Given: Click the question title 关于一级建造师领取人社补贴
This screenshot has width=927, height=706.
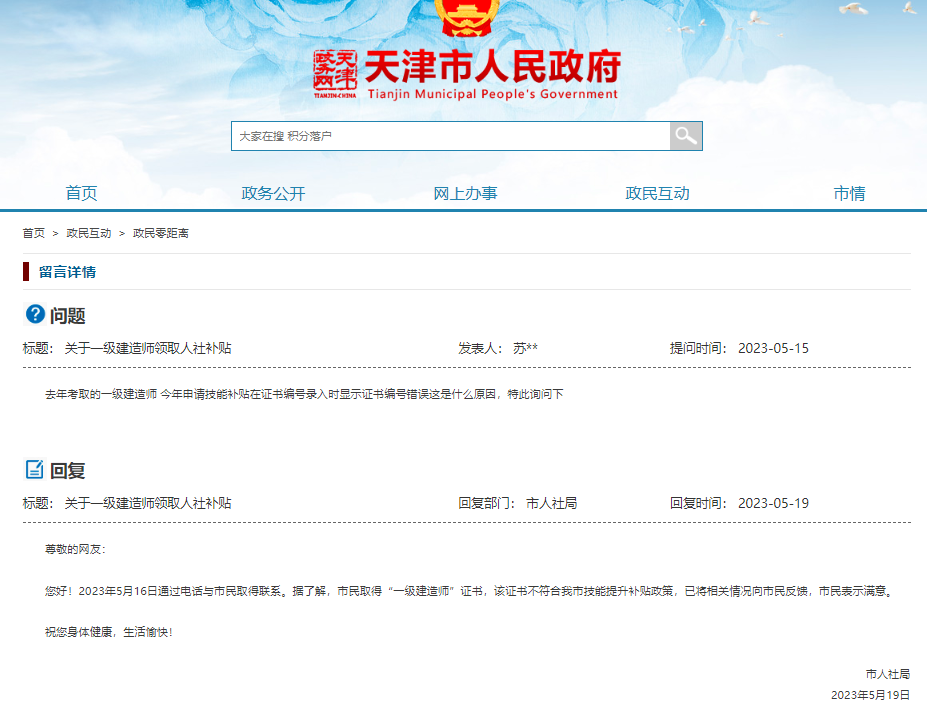Looking at the screenshot, I should (148, 348).
